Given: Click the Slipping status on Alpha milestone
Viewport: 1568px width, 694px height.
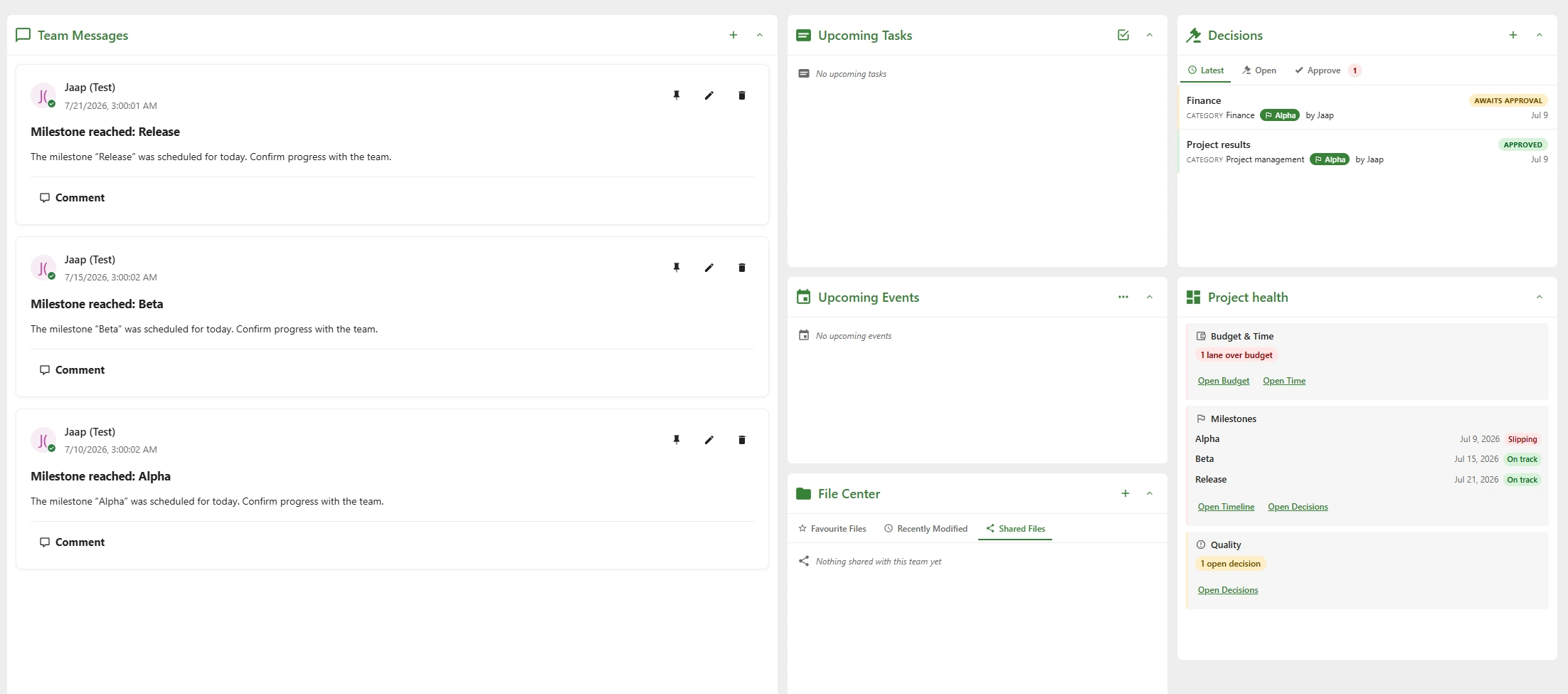Looking at the screenshot, I should click(1522, 439).
